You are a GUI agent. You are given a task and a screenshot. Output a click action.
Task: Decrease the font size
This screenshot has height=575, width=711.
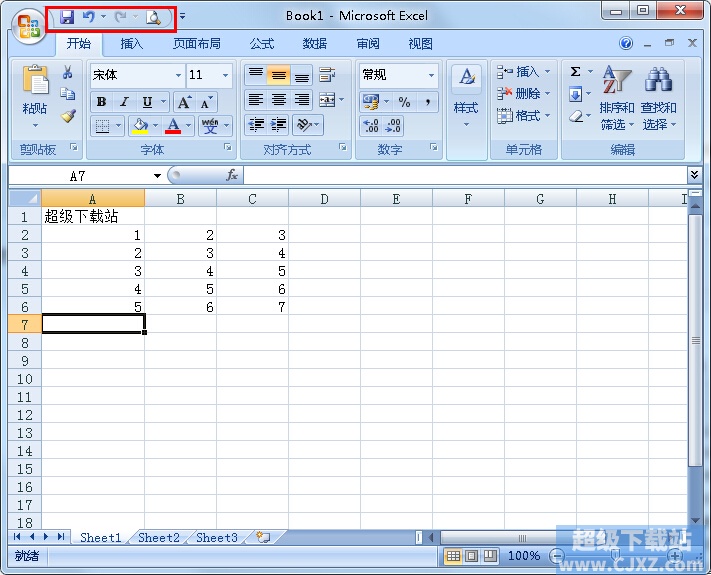206,102
